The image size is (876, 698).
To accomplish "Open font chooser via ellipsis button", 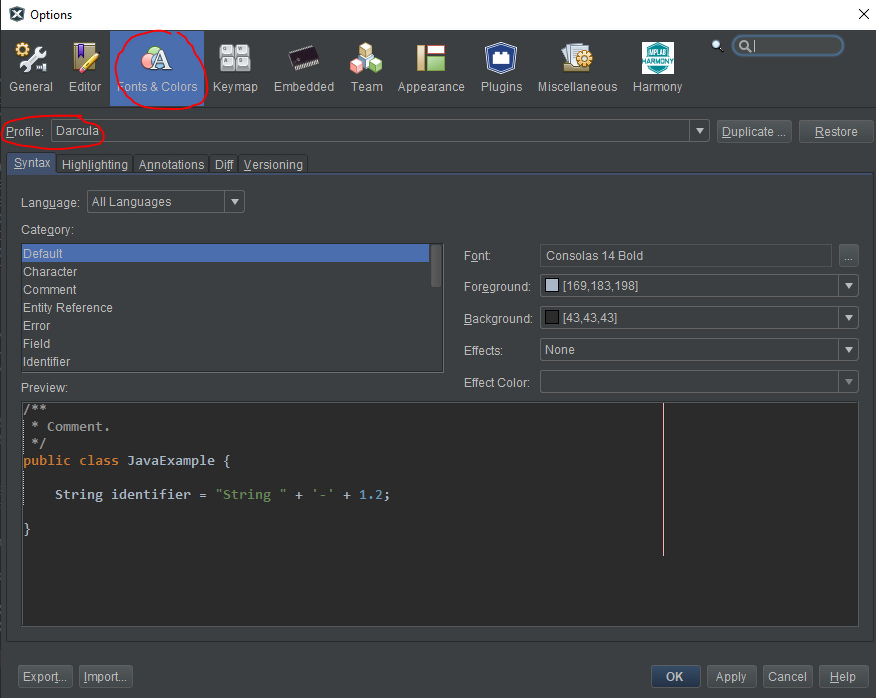I will click(x=848, y=256).
